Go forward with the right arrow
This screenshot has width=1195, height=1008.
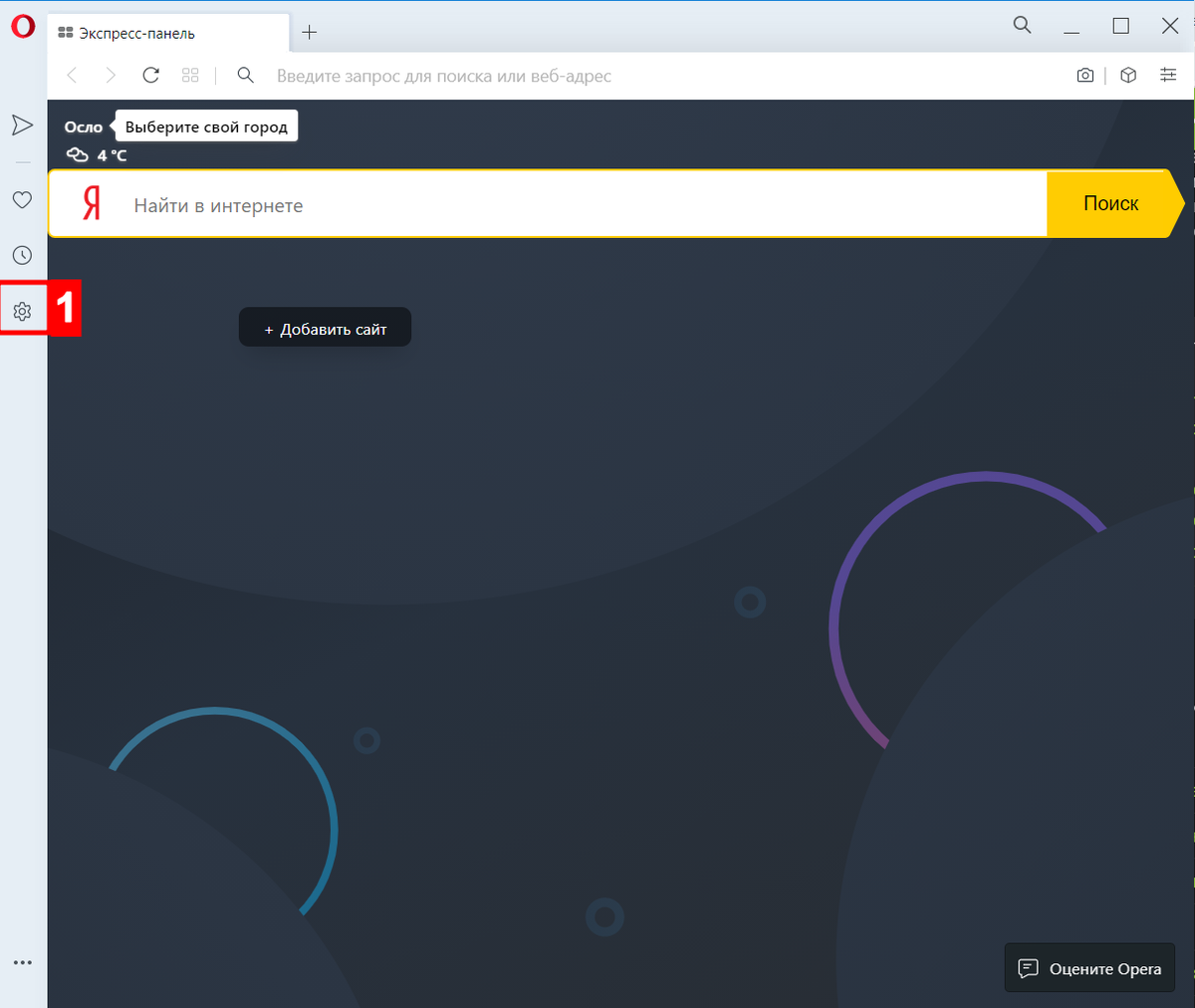tap(111, 76)
